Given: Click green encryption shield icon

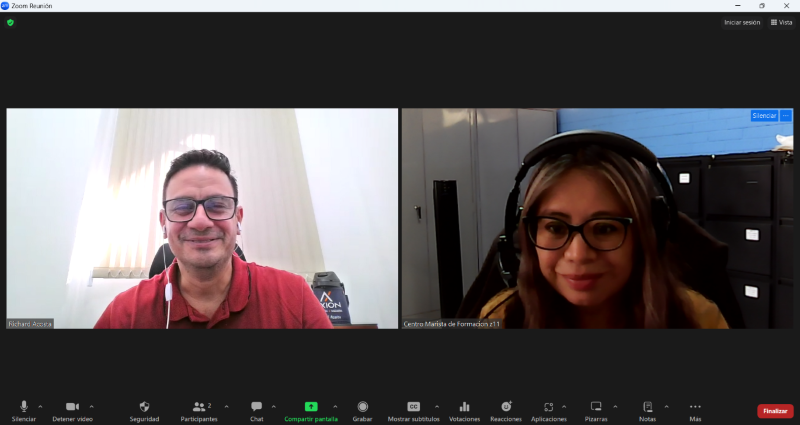Looking at the screenshot, I should (10, 22).
